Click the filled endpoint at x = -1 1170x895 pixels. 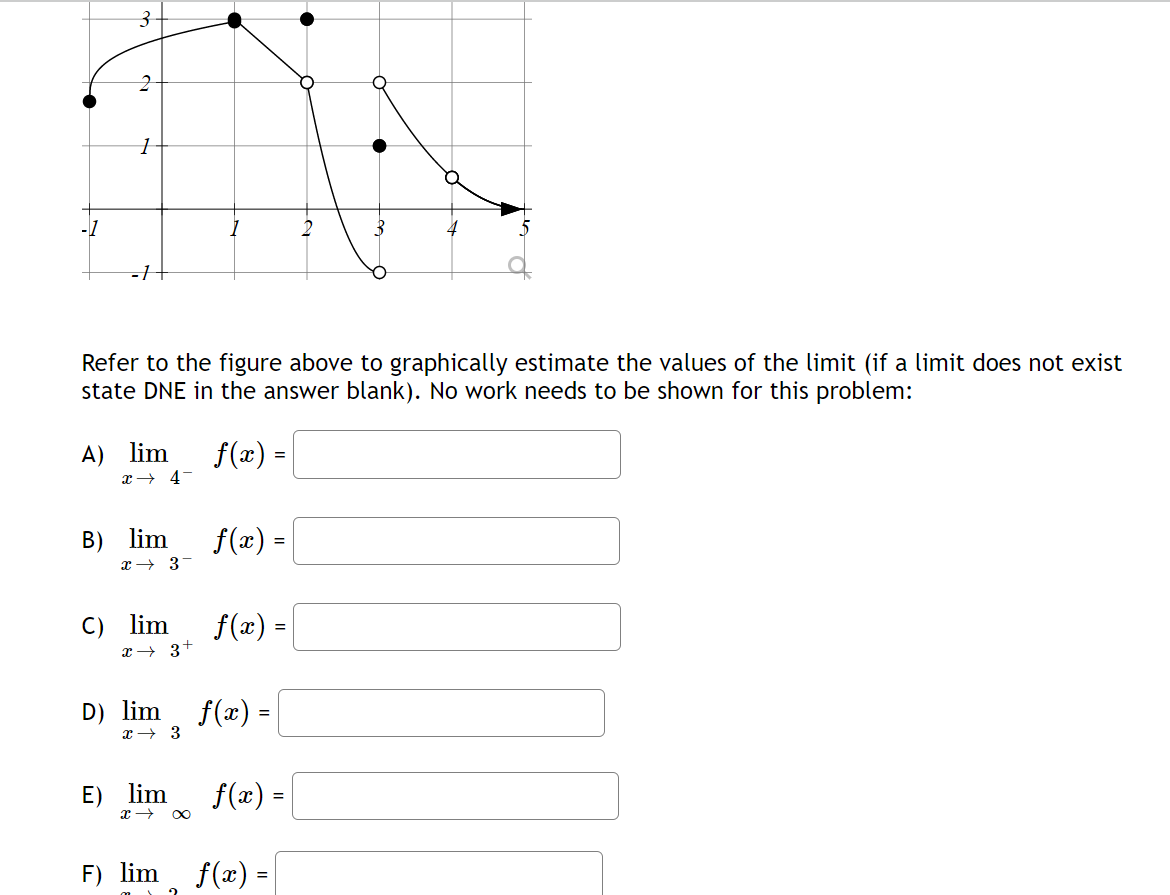pyautogui.click(x=88, y=101)
